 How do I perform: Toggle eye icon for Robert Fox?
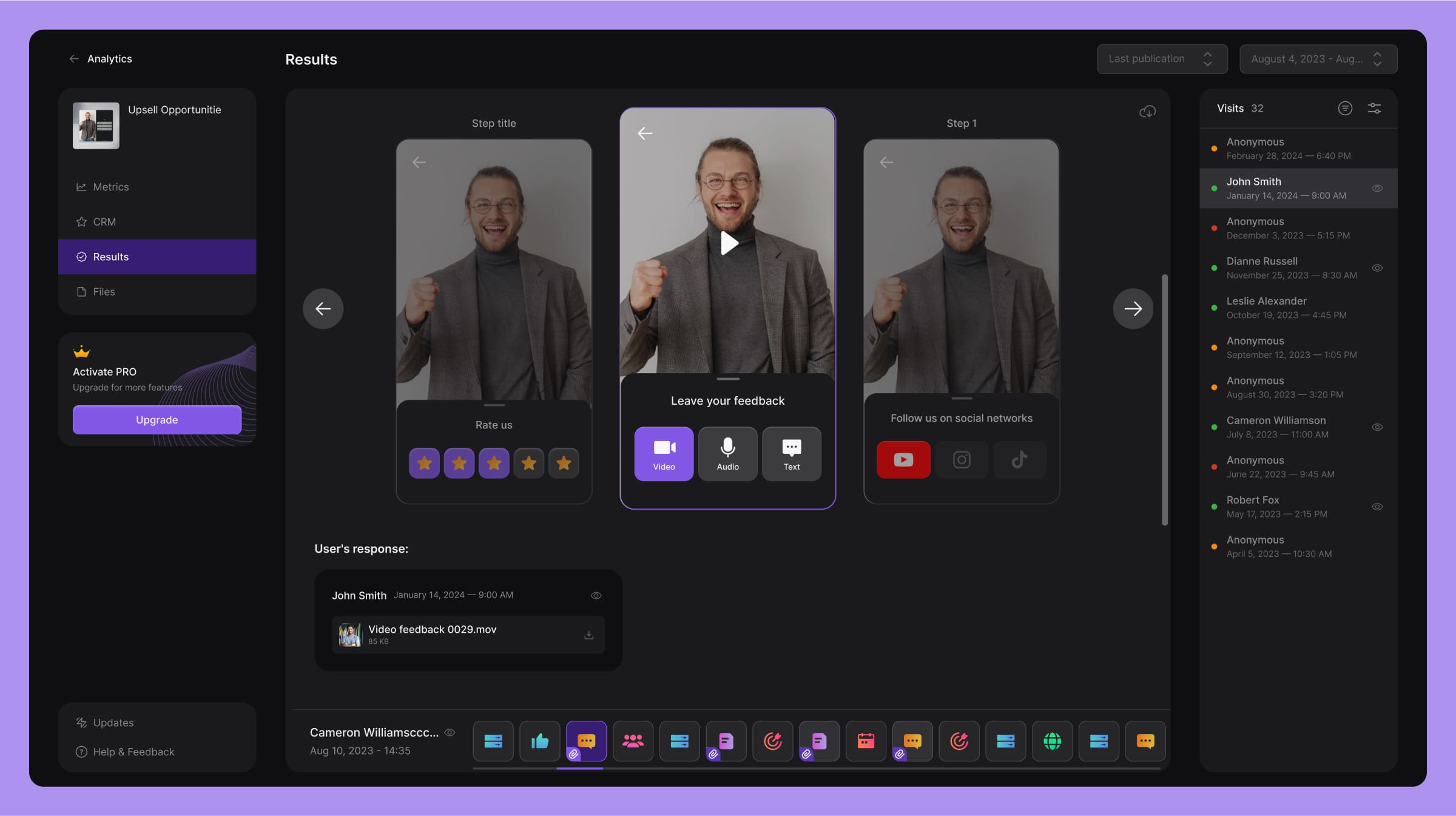click(1377, 507)
